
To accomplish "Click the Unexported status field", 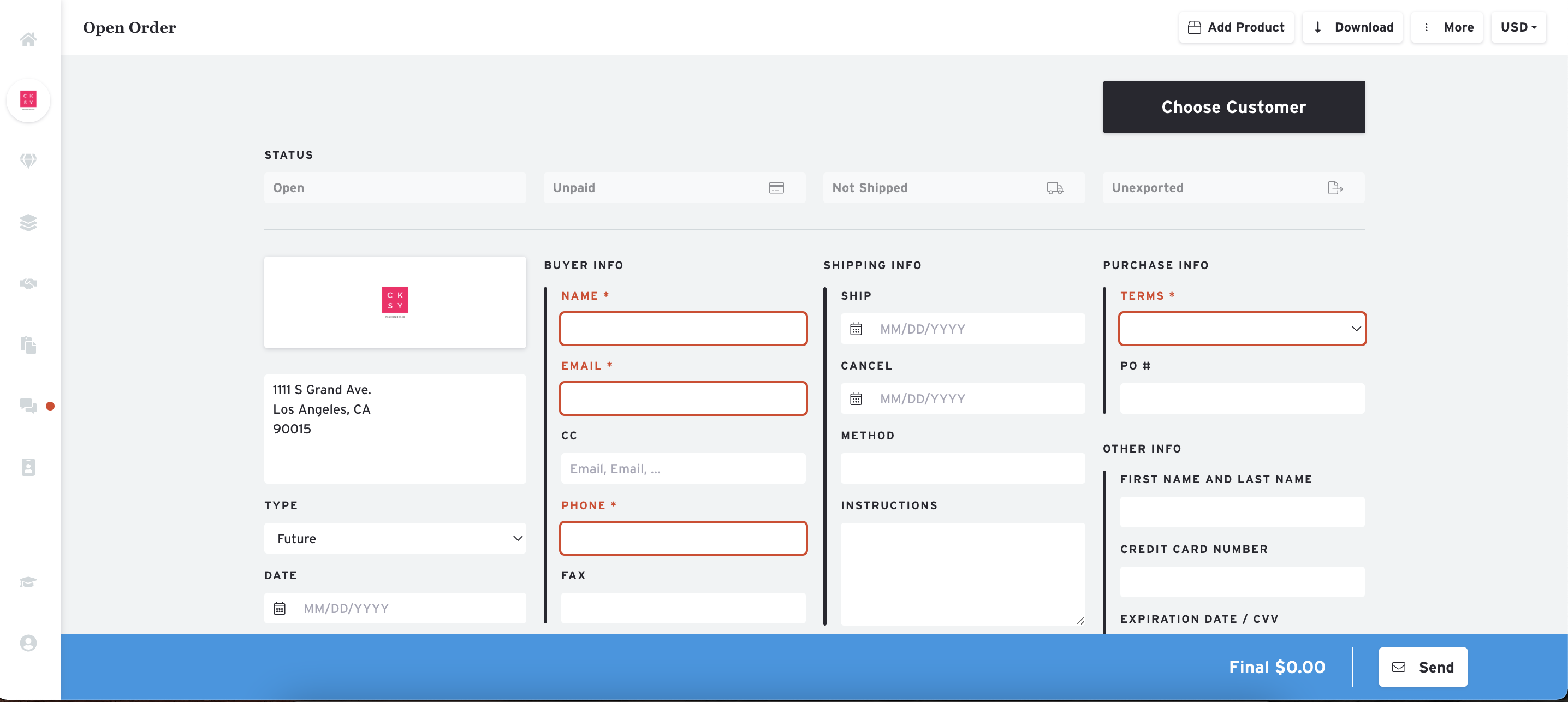I will (x=1233, y=188).
